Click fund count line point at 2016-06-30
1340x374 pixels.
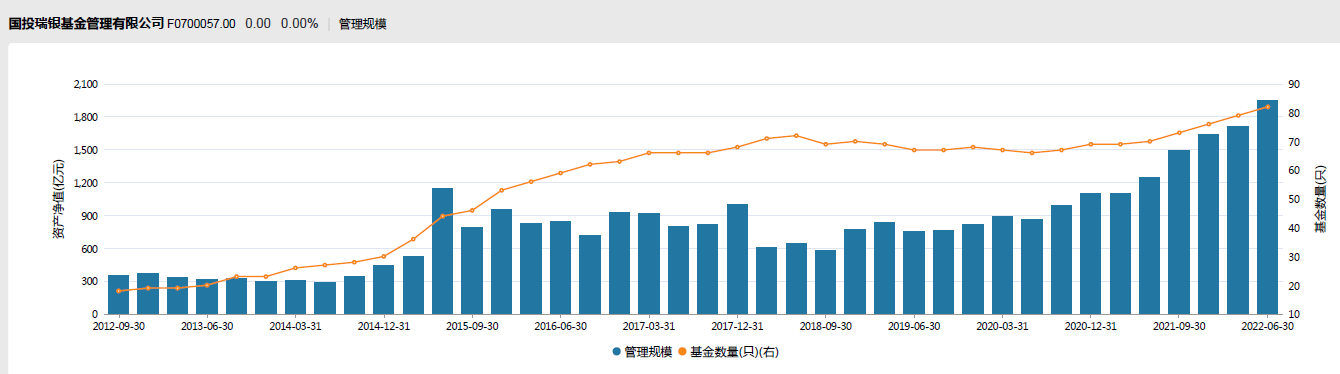pos(560,173)
